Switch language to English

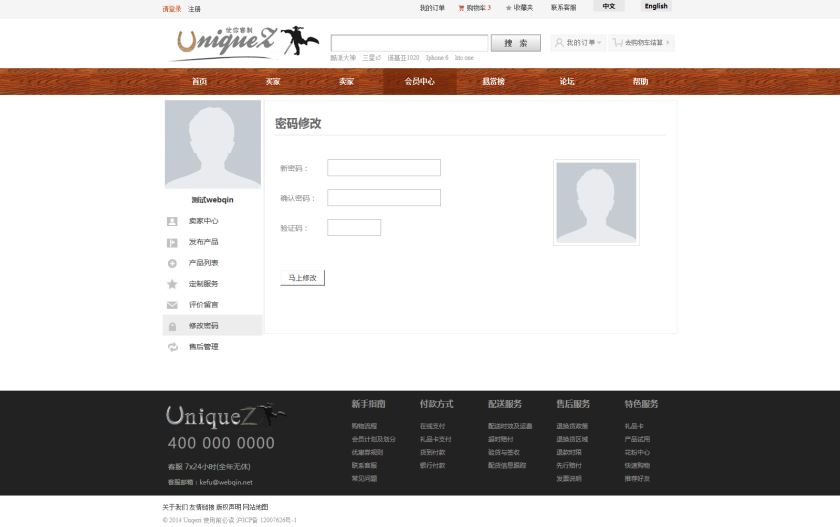tap(656, 6)
